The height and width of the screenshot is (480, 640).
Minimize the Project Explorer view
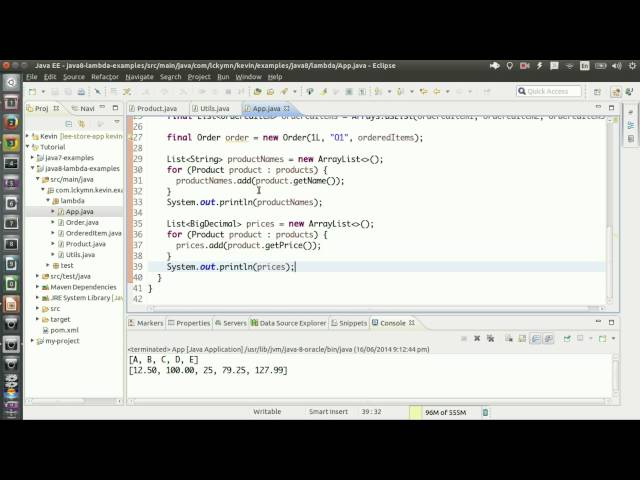103,107
